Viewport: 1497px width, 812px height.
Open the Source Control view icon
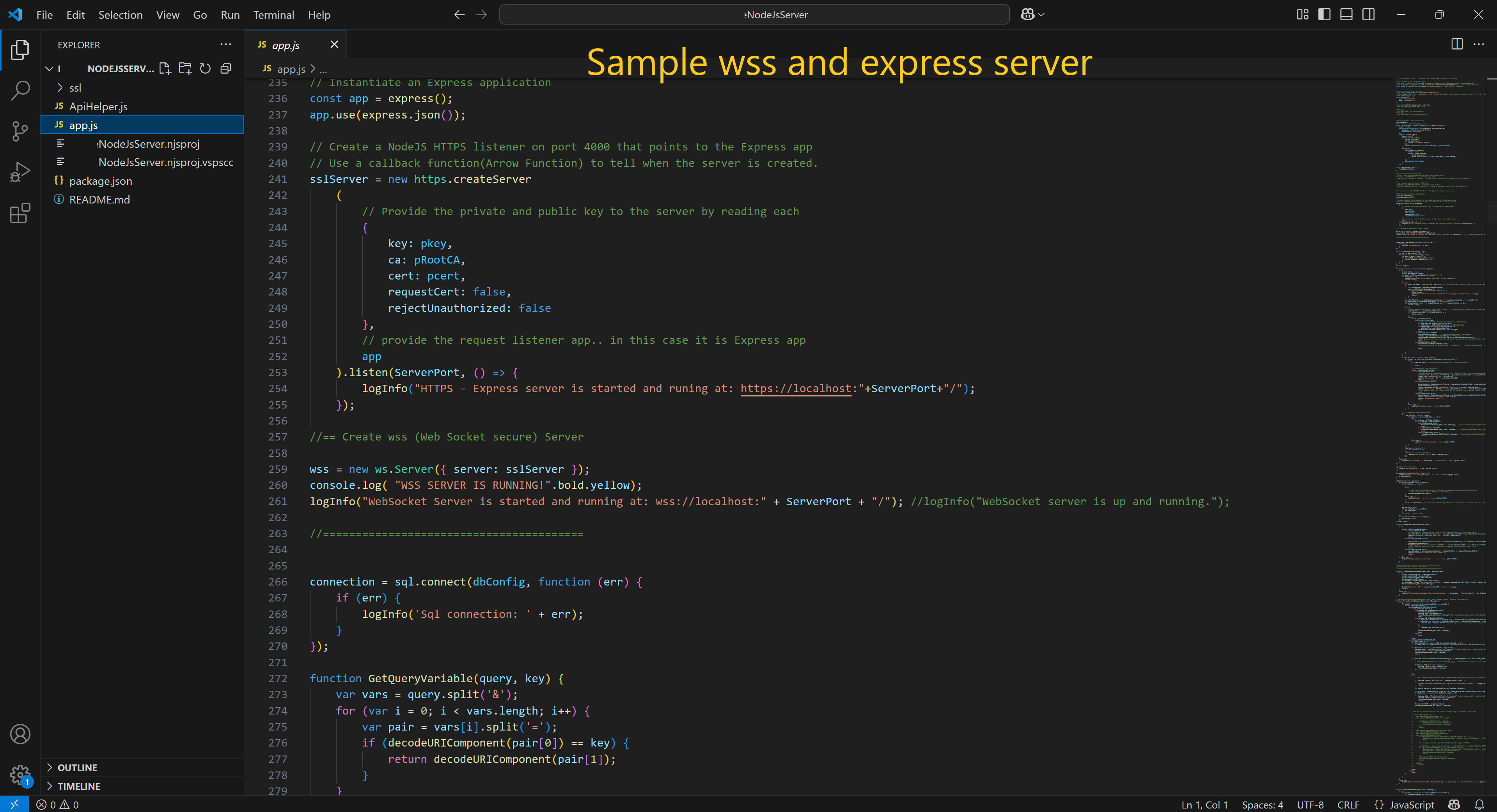[x=20, y=131]
